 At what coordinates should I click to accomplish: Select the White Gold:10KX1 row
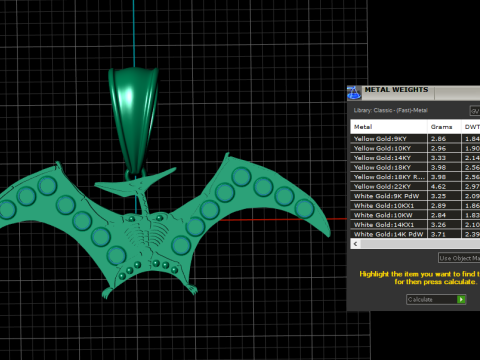pos(415,206)
